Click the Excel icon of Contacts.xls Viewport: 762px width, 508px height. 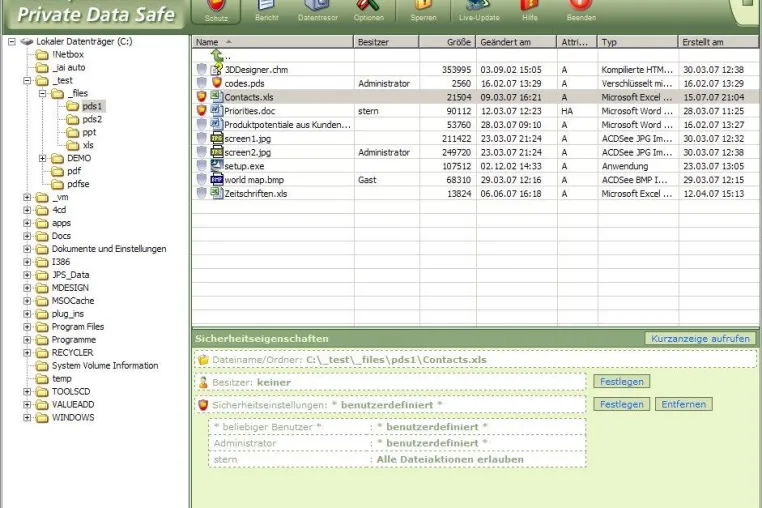(217, 96)
